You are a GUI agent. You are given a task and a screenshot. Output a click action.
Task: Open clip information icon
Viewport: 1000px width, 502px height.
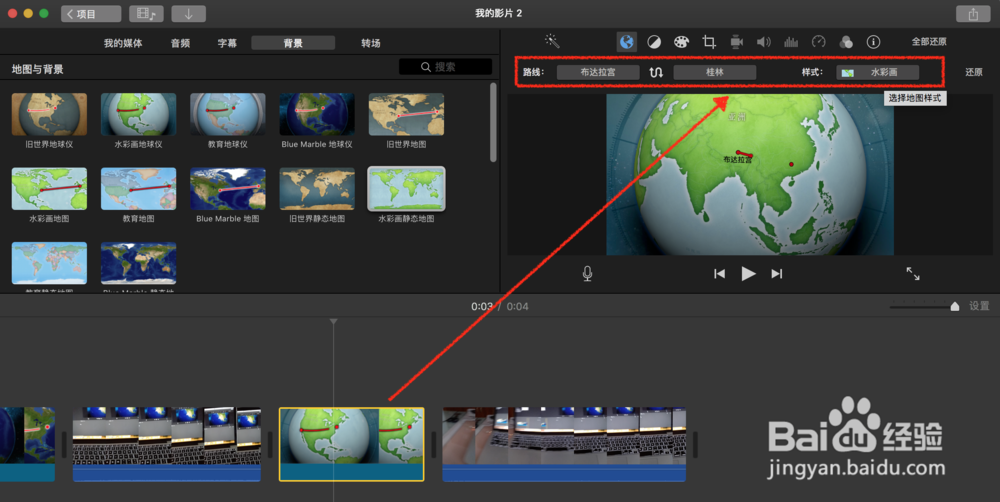point(873,42)
